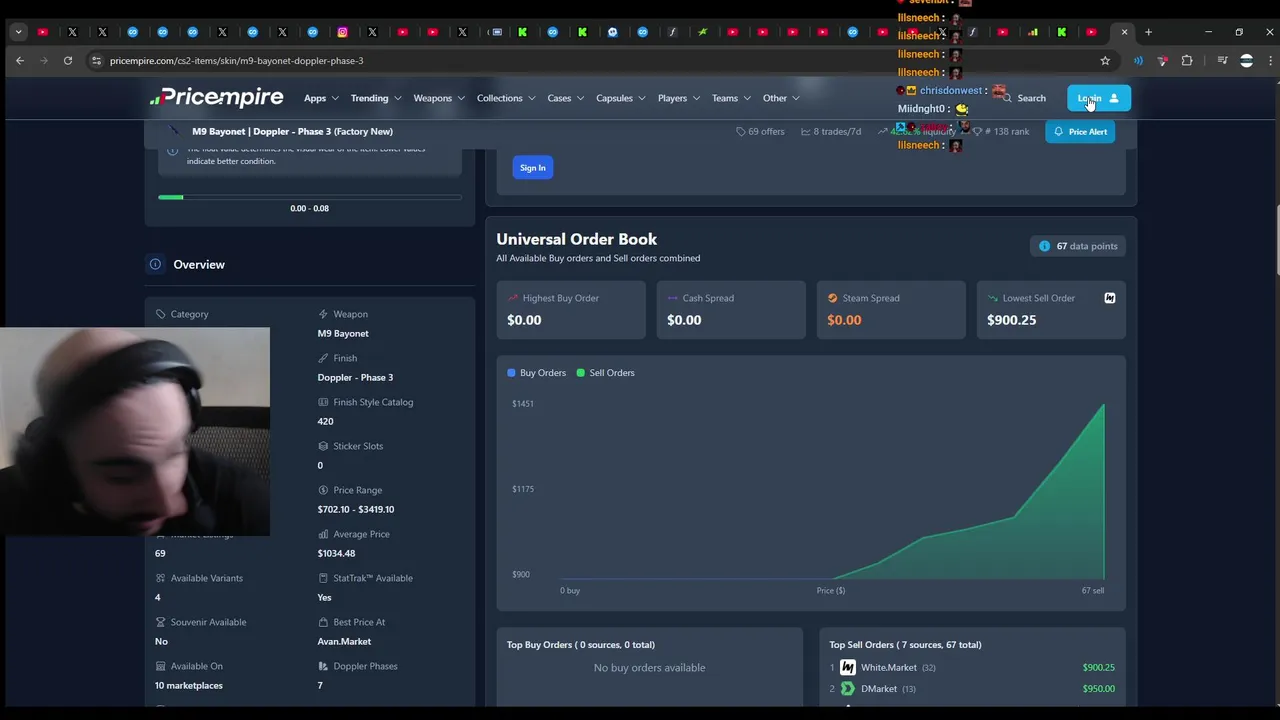
Task: Click the Finish brush icon
Action: pos(323,358)
